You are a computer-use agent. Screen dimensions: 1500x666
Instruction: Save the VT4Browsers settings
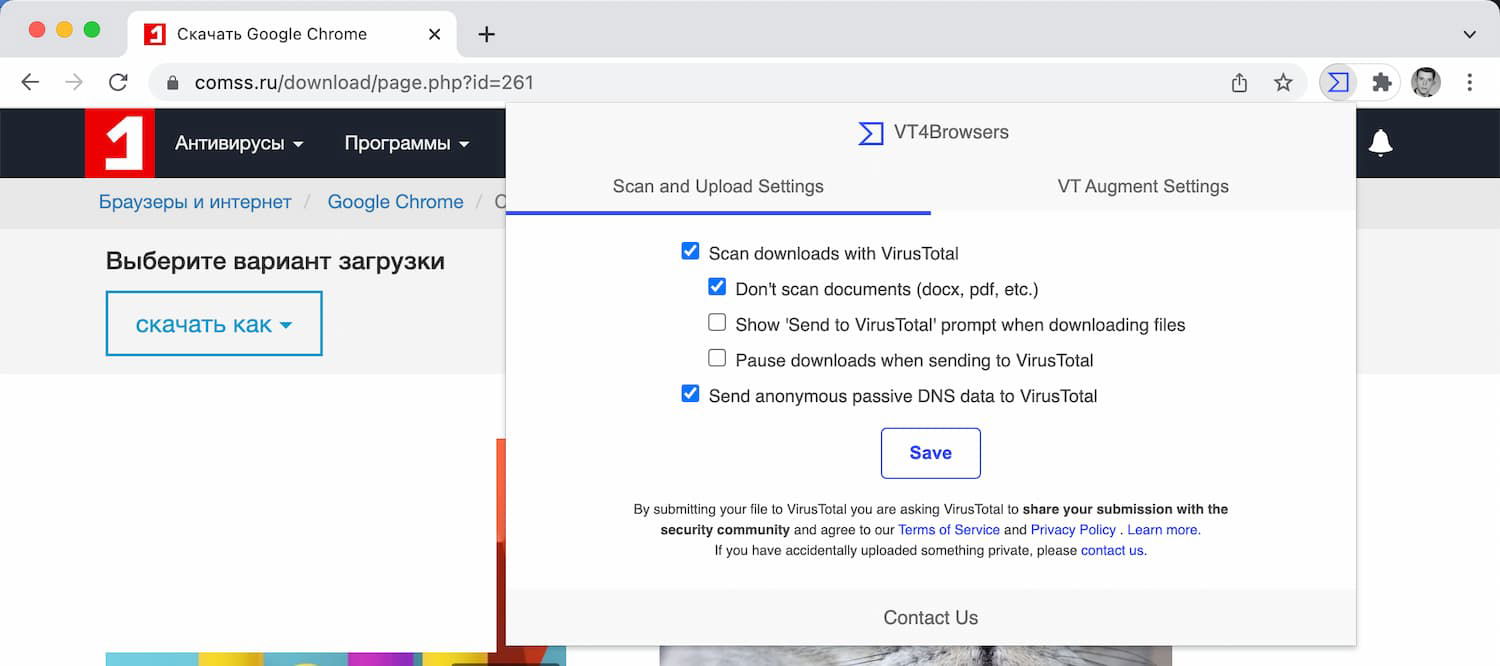pos(930,453)
